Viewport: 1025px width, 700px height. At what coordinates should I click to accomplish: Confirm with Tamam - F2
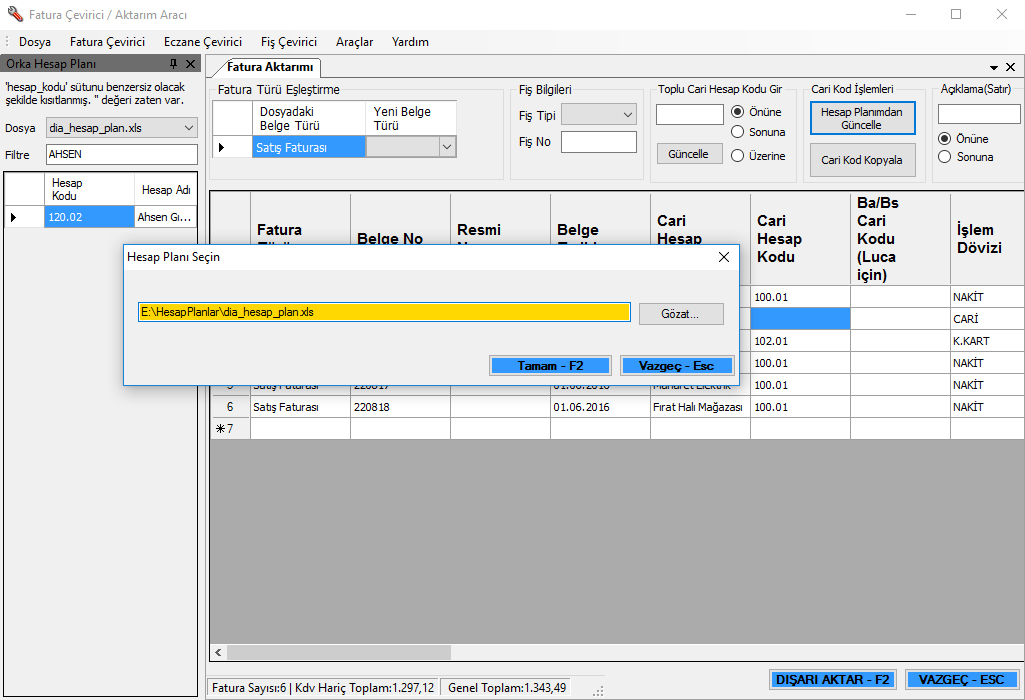(550, 366)
